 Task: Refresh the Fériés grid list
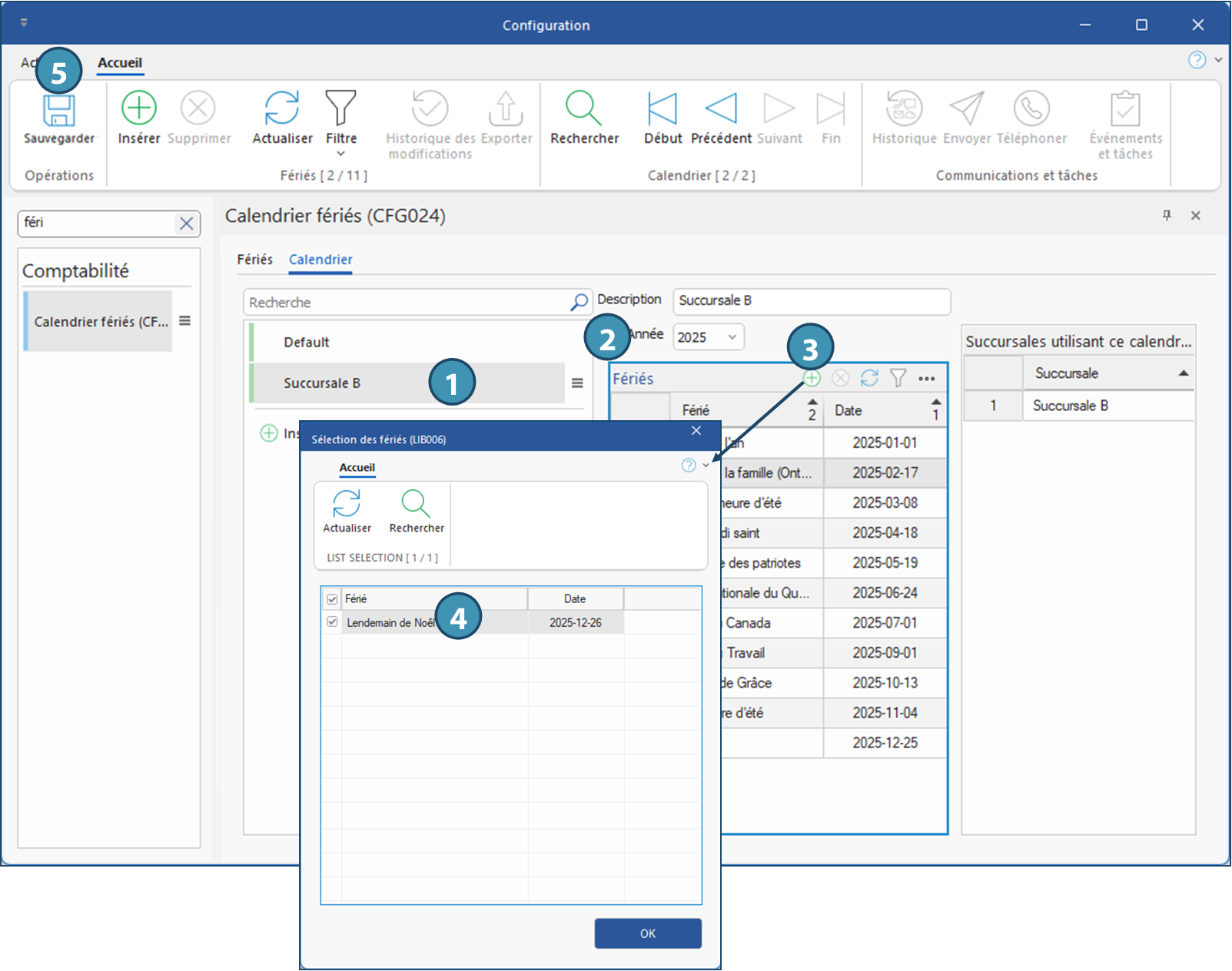click(x=869, y=378)
